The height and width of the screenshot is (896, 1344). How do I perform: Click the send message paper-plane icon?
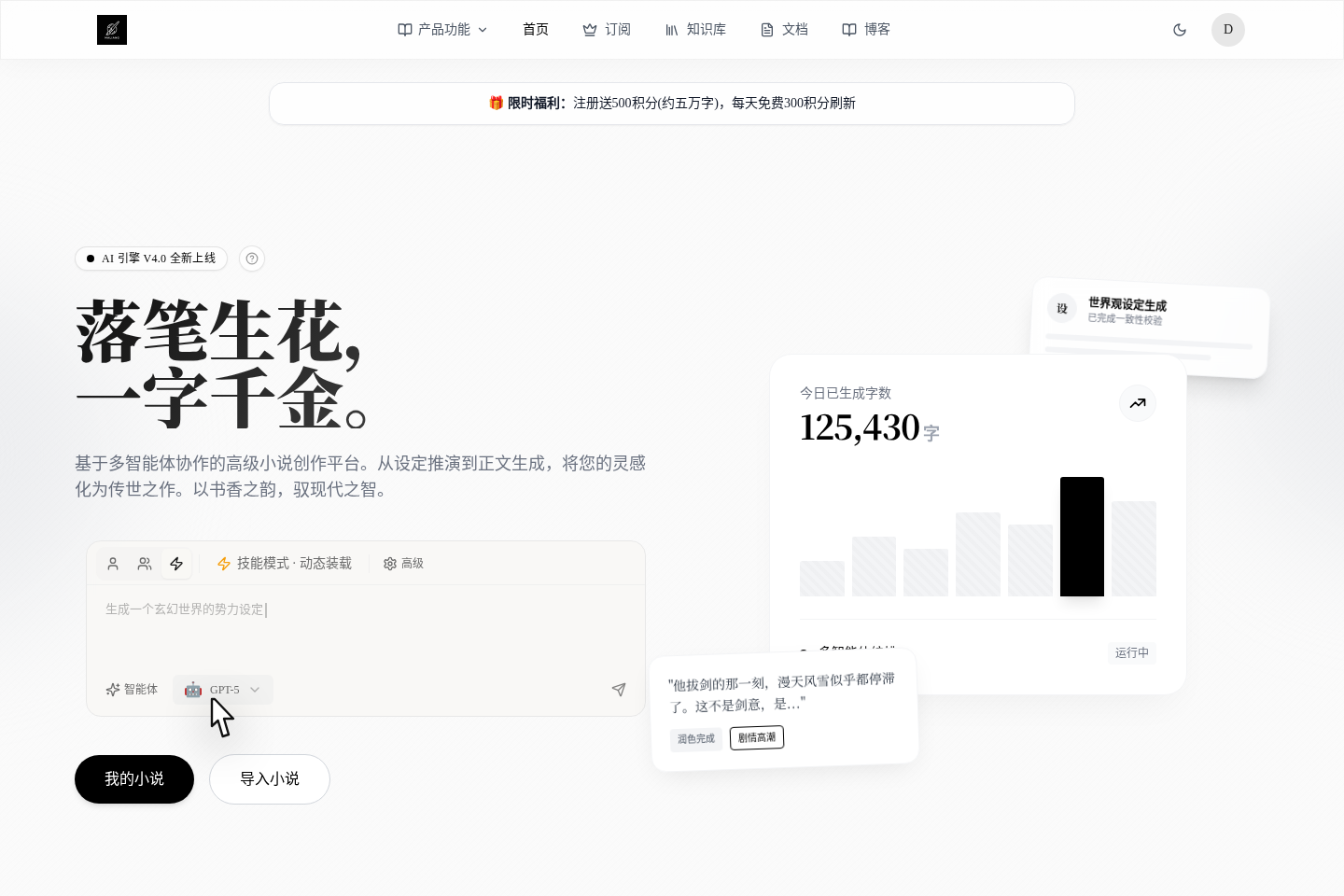point(619,690)
